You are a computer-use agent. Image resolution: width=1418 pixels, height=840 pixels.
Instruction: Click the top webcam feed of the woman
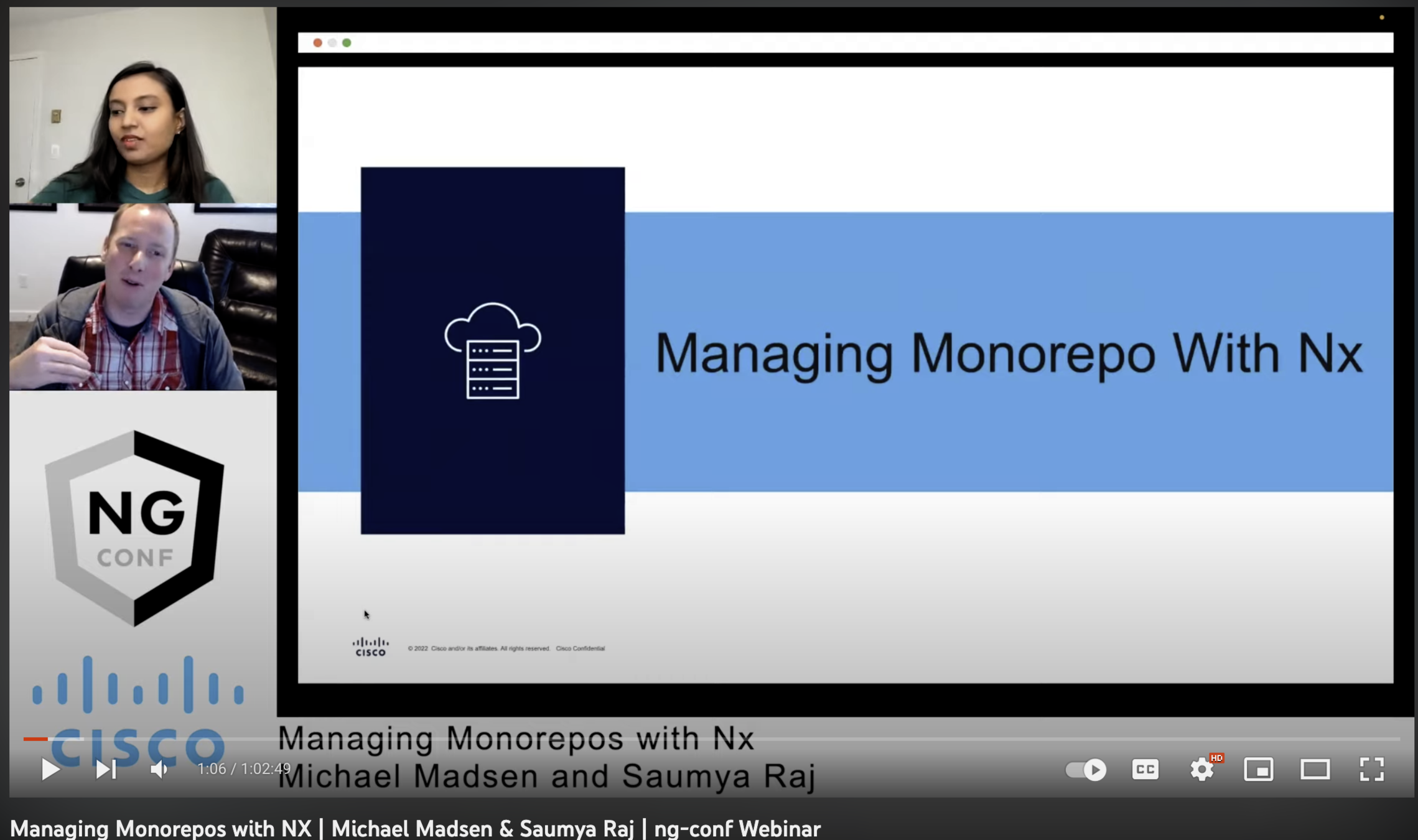[143, 106]
